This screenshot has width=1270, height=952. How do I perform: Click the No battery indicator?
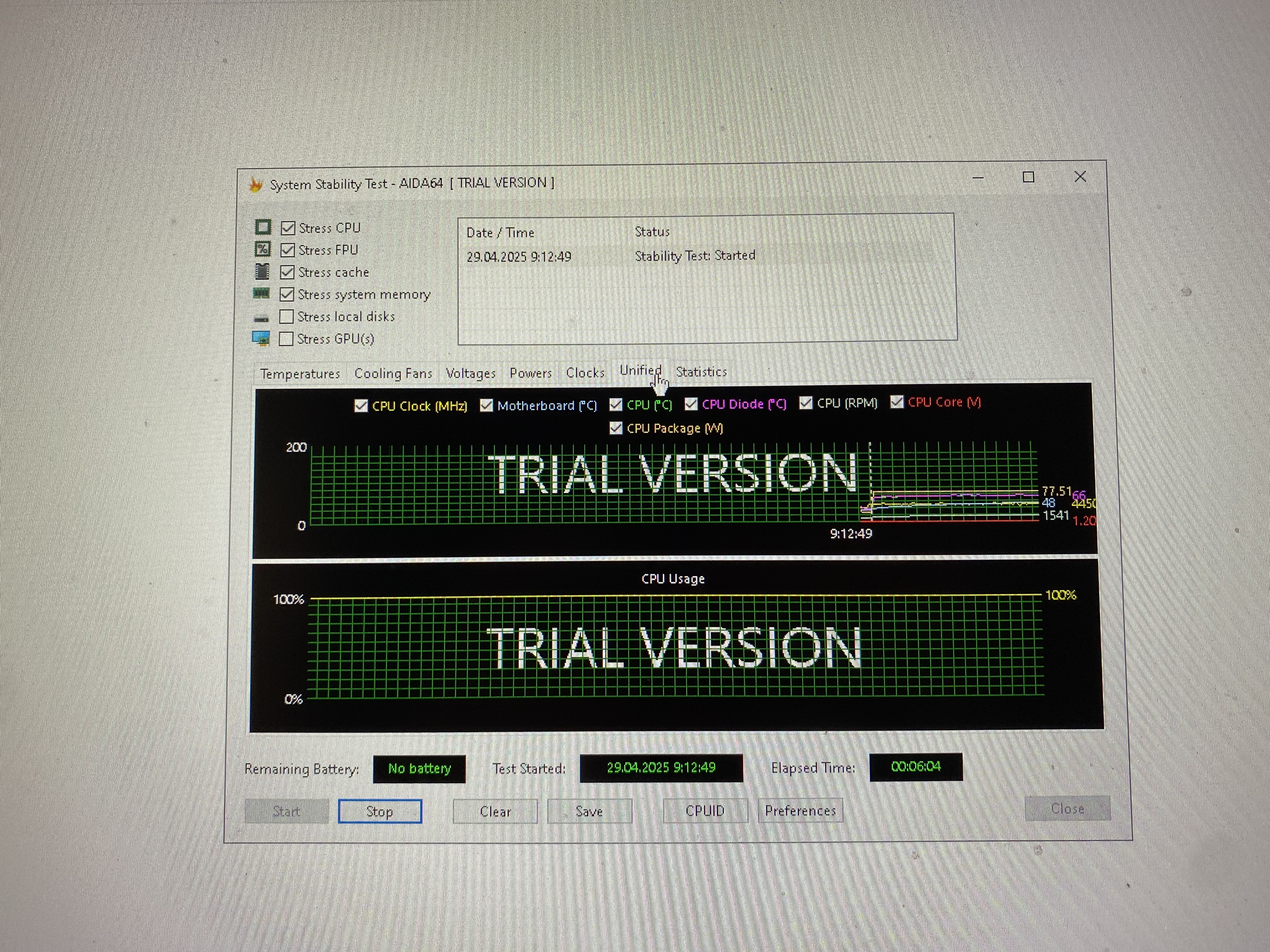point(419,768)
